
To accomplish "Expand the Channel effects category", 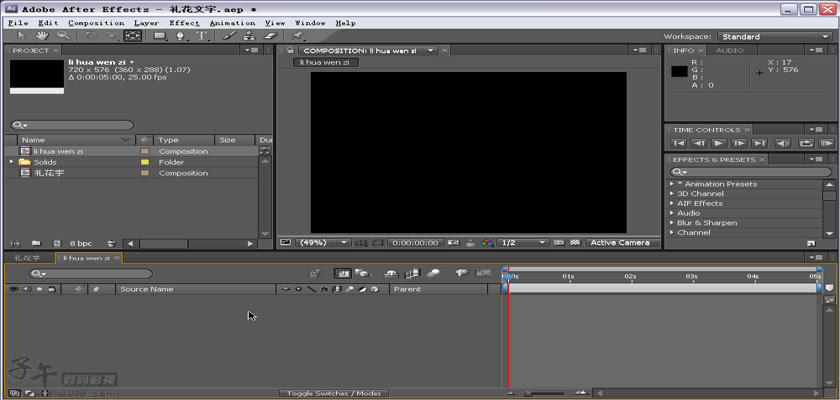I will tap(672, 232).
